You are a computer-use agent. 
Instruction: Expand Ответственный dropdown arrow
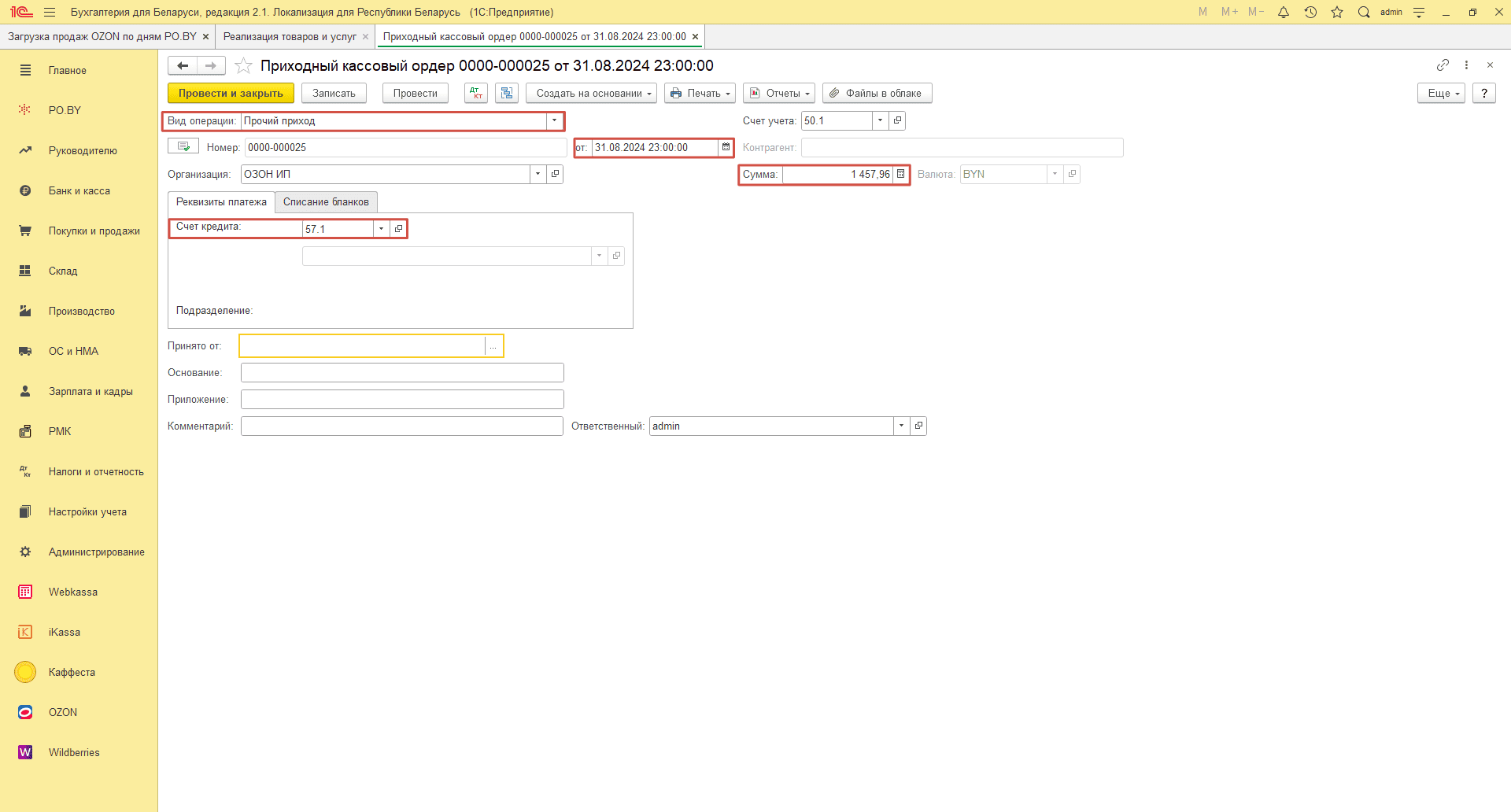tap(901, 426)
